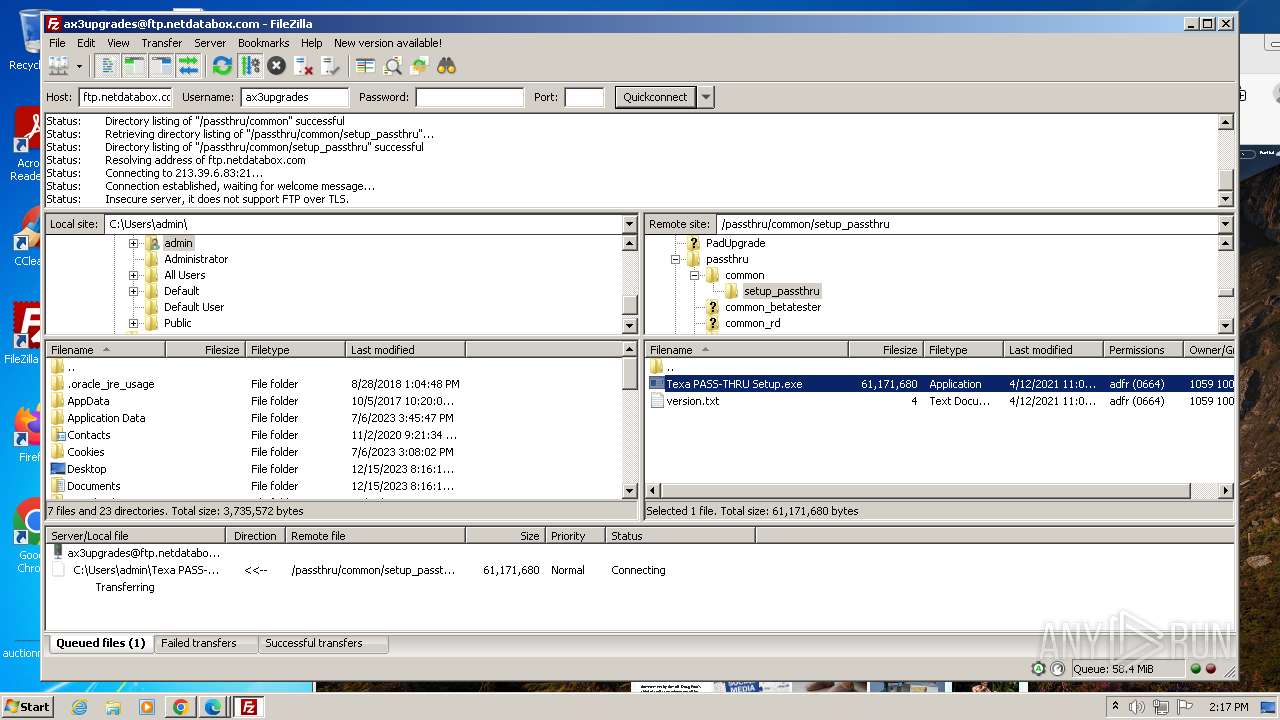This screenshot has width=1280, height=720.
Task: Toggle the message log display
Action: pyautogui.click(x=107, y=66)
